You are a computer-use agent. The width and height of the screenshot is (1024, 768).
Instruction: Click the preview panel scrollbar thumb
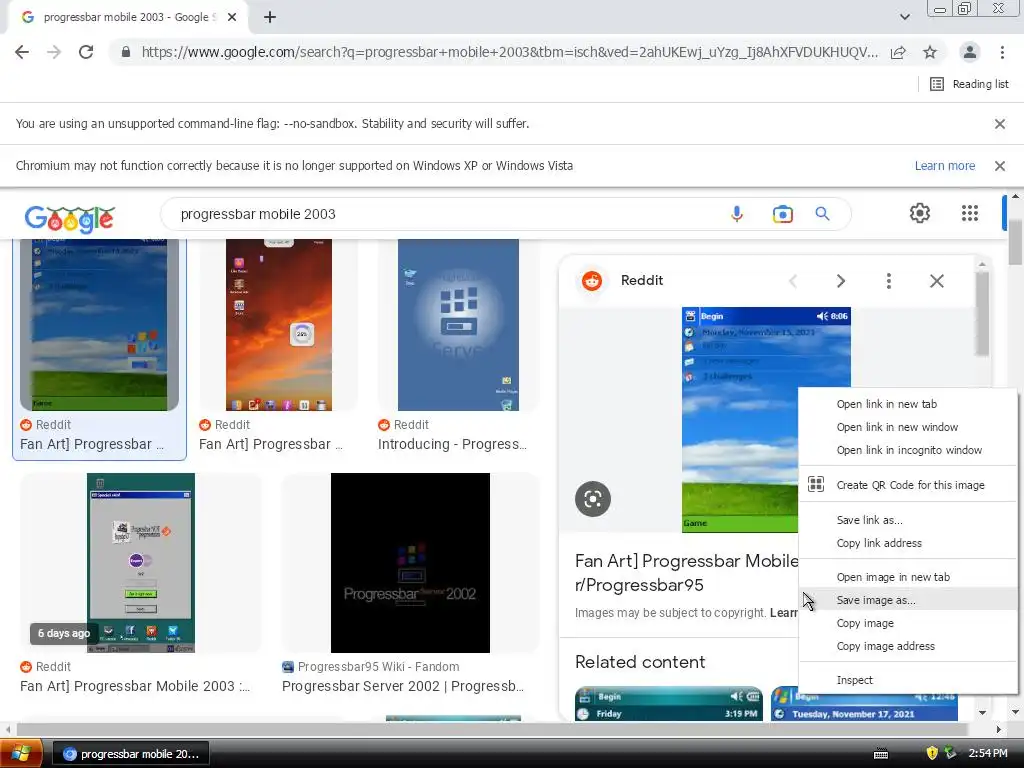pyautogui.click(x=982, y=313)
